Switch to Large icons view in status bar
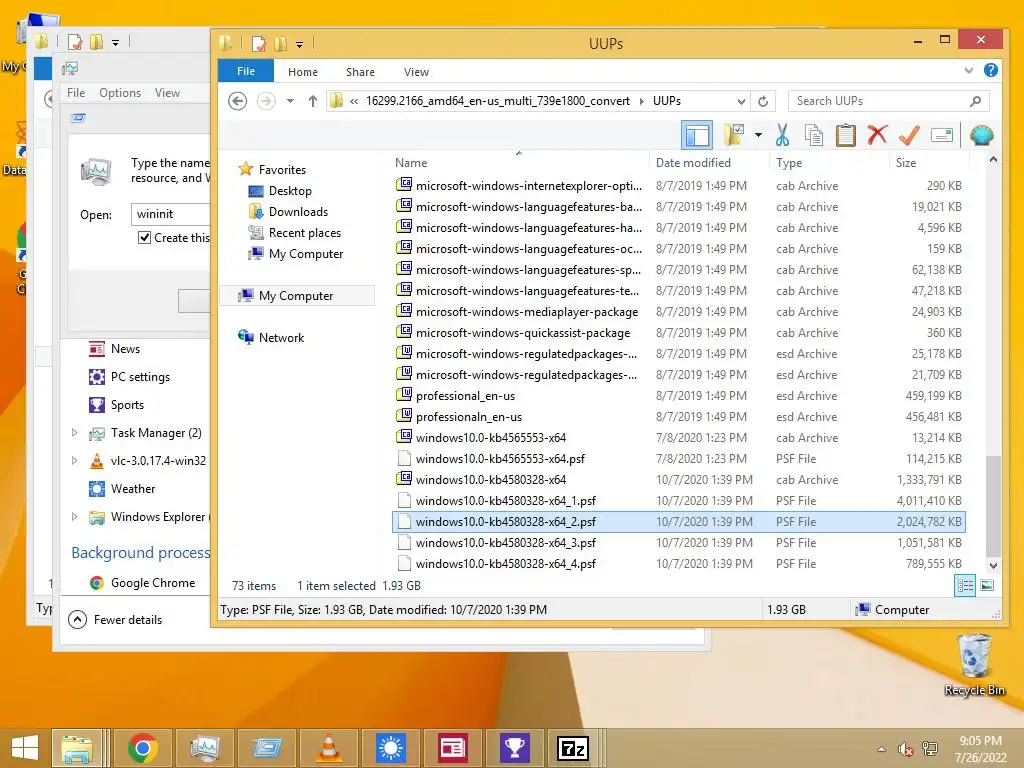This screenshot has width=1024, height=768. pyautogui.click(x=987, y=585)
